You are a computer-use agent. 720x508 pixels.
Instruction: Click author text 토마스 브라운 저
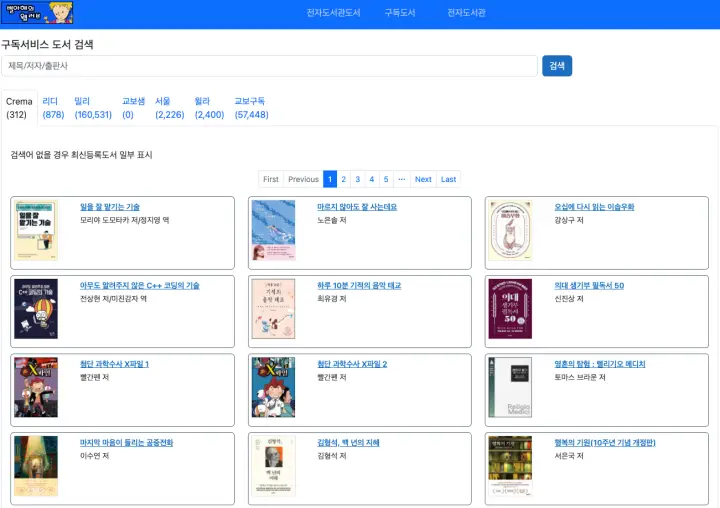580,378
